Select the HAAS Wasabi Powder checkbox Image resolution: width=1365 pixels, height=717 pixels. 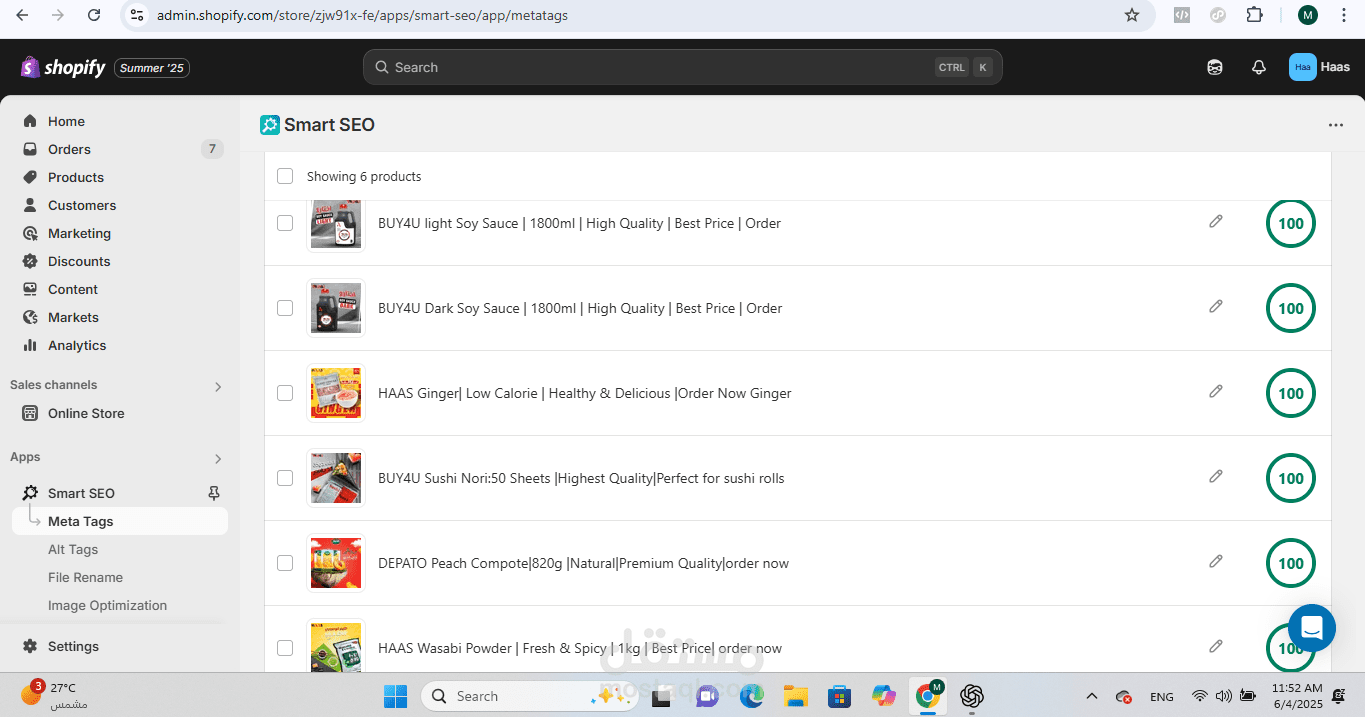[x=285, y=648]
